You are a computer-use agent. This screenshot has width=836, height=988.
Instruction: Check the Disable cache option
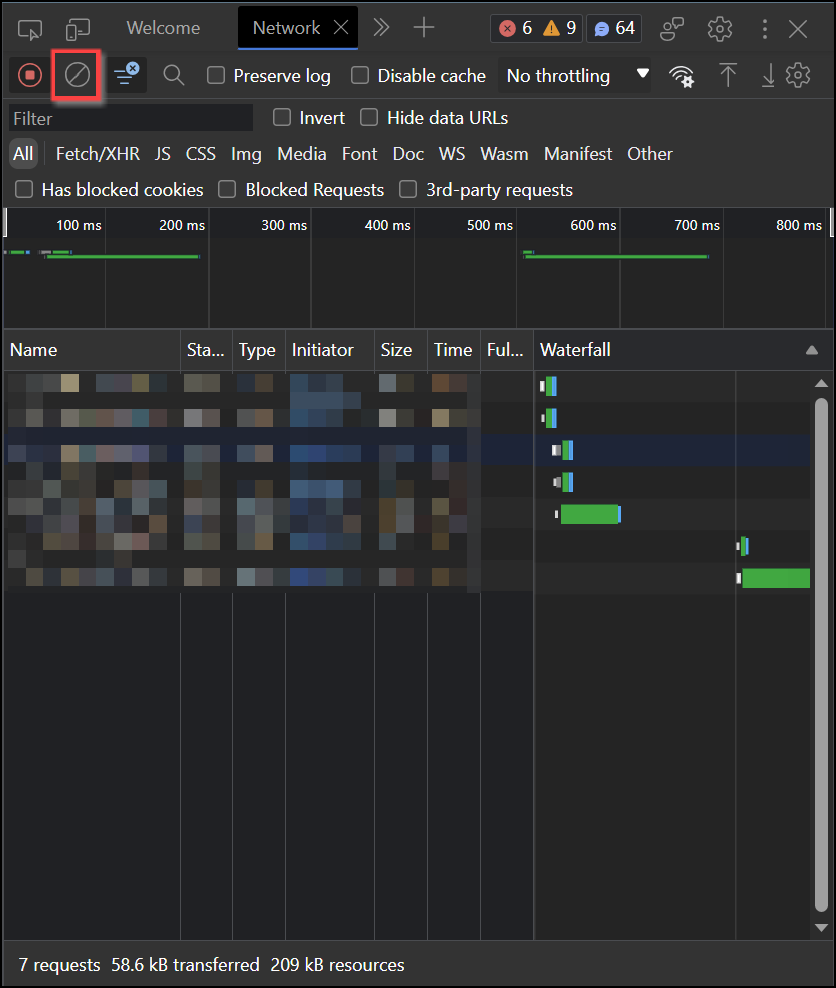[360, 76]
